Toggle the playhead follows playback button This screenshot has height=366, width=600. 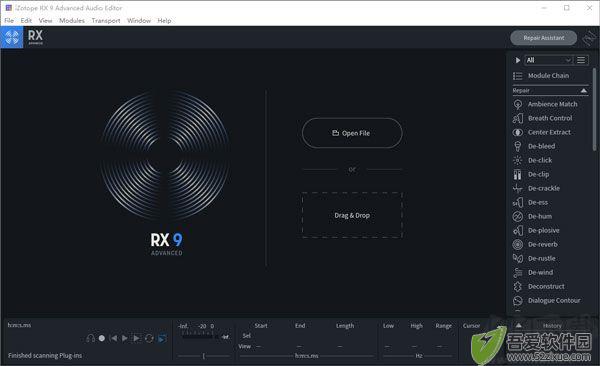162,338
